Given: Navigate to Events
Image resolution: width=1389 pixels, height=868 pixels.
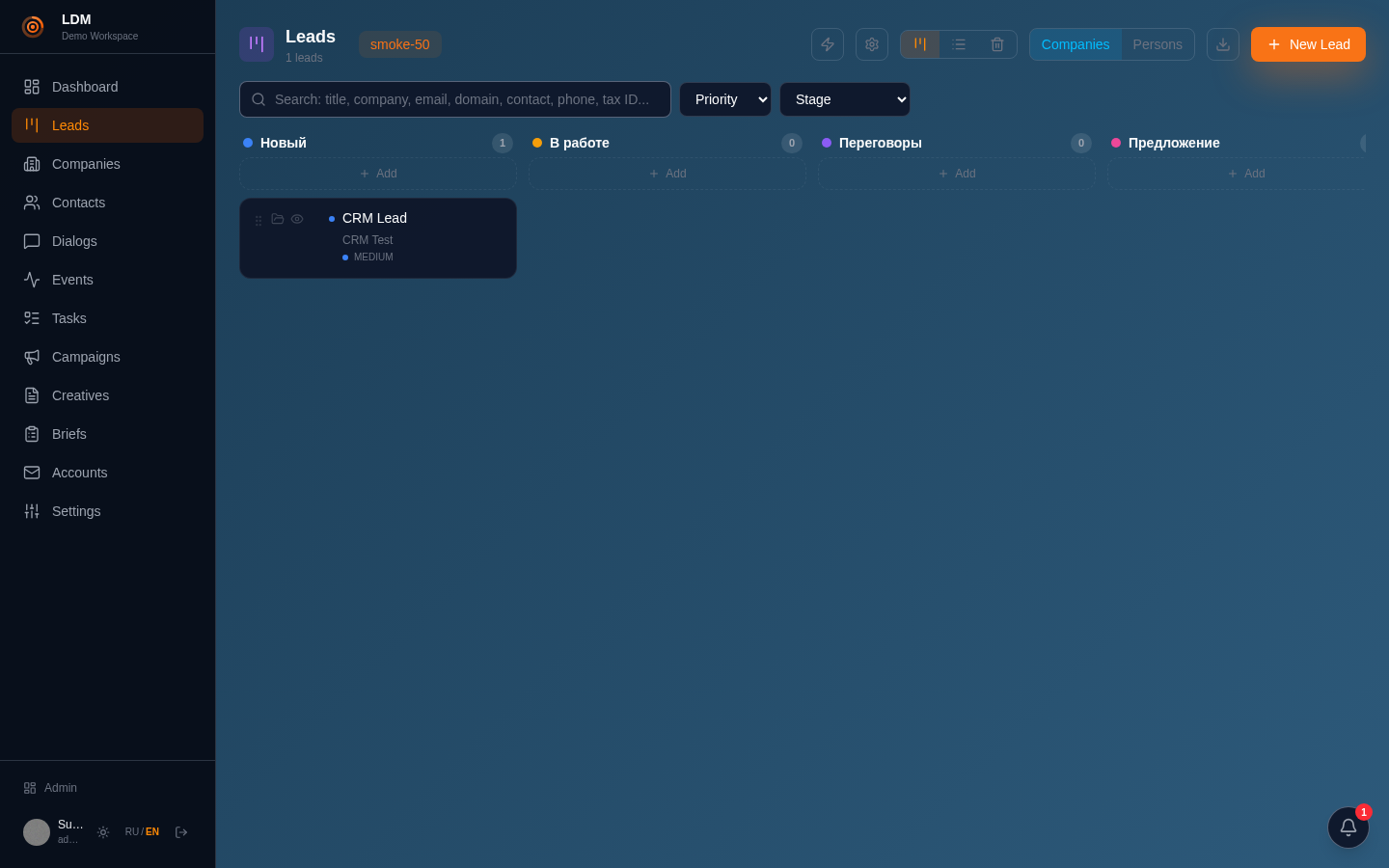Looking at the screenshot, I should pos(107,280).
